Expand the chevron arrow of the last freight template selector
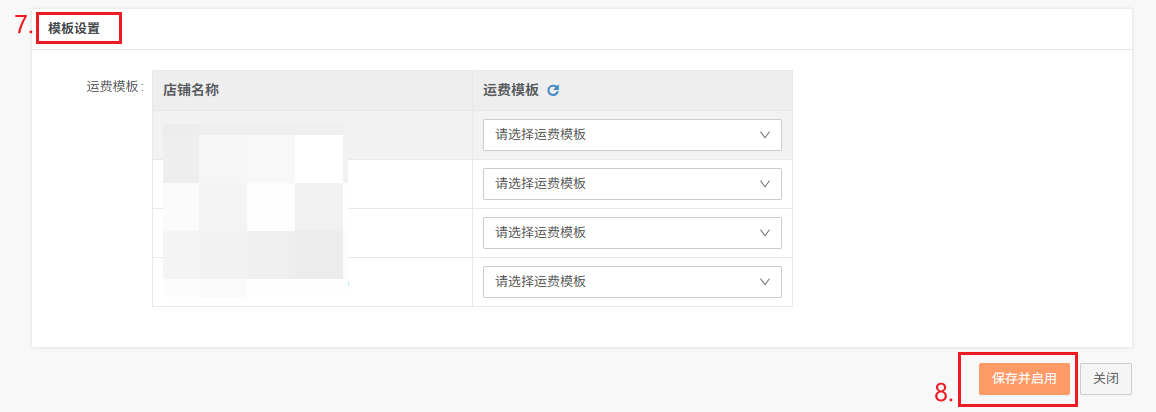The height and width of the screenshot is (412, 1156). [x=765, y=282]
